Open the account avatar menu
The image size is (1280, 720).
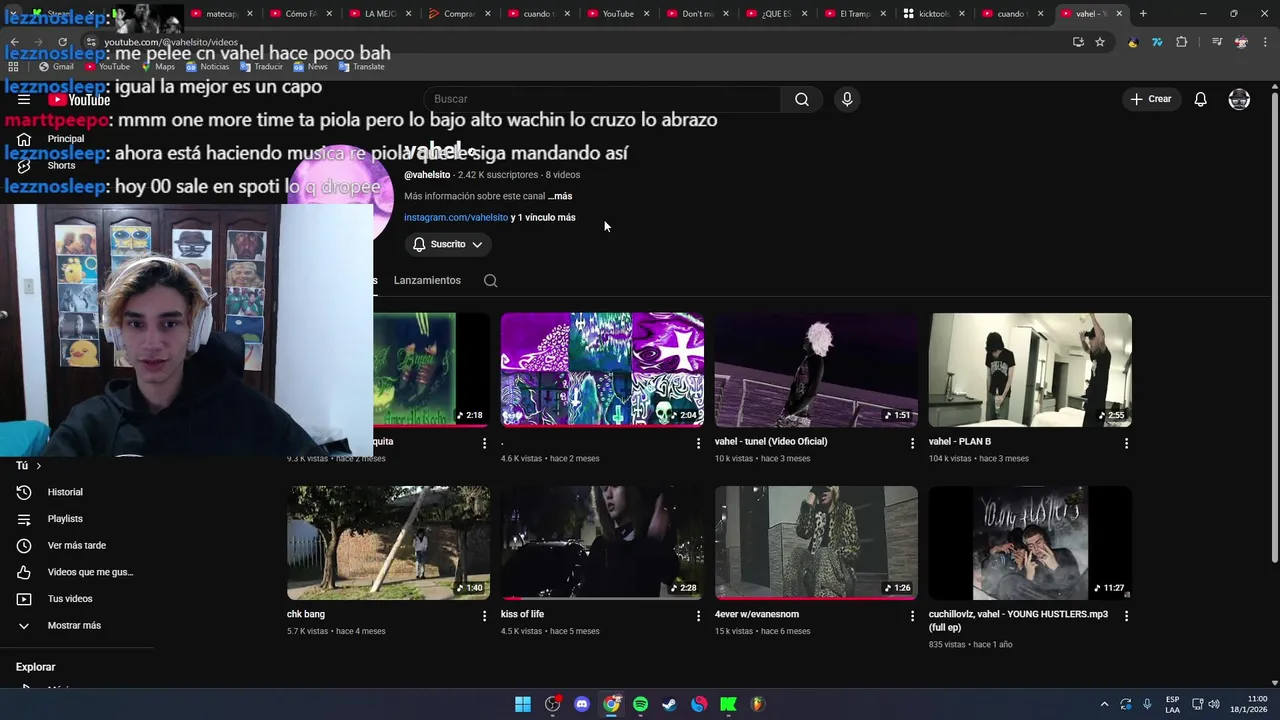[1239, 99]
